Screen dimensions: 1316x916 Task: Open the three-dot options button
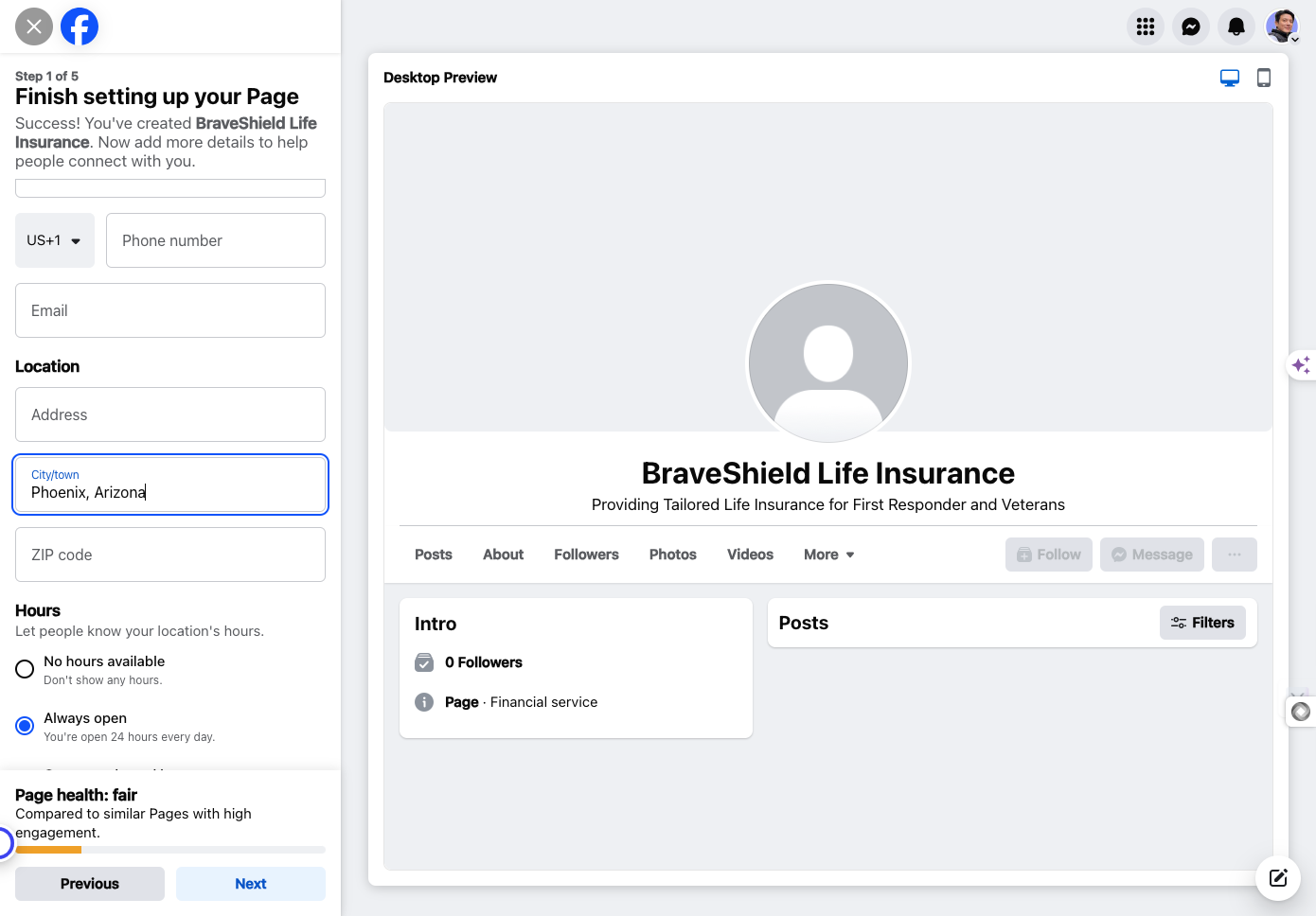pyautogui.click(x=1235, y=555)
